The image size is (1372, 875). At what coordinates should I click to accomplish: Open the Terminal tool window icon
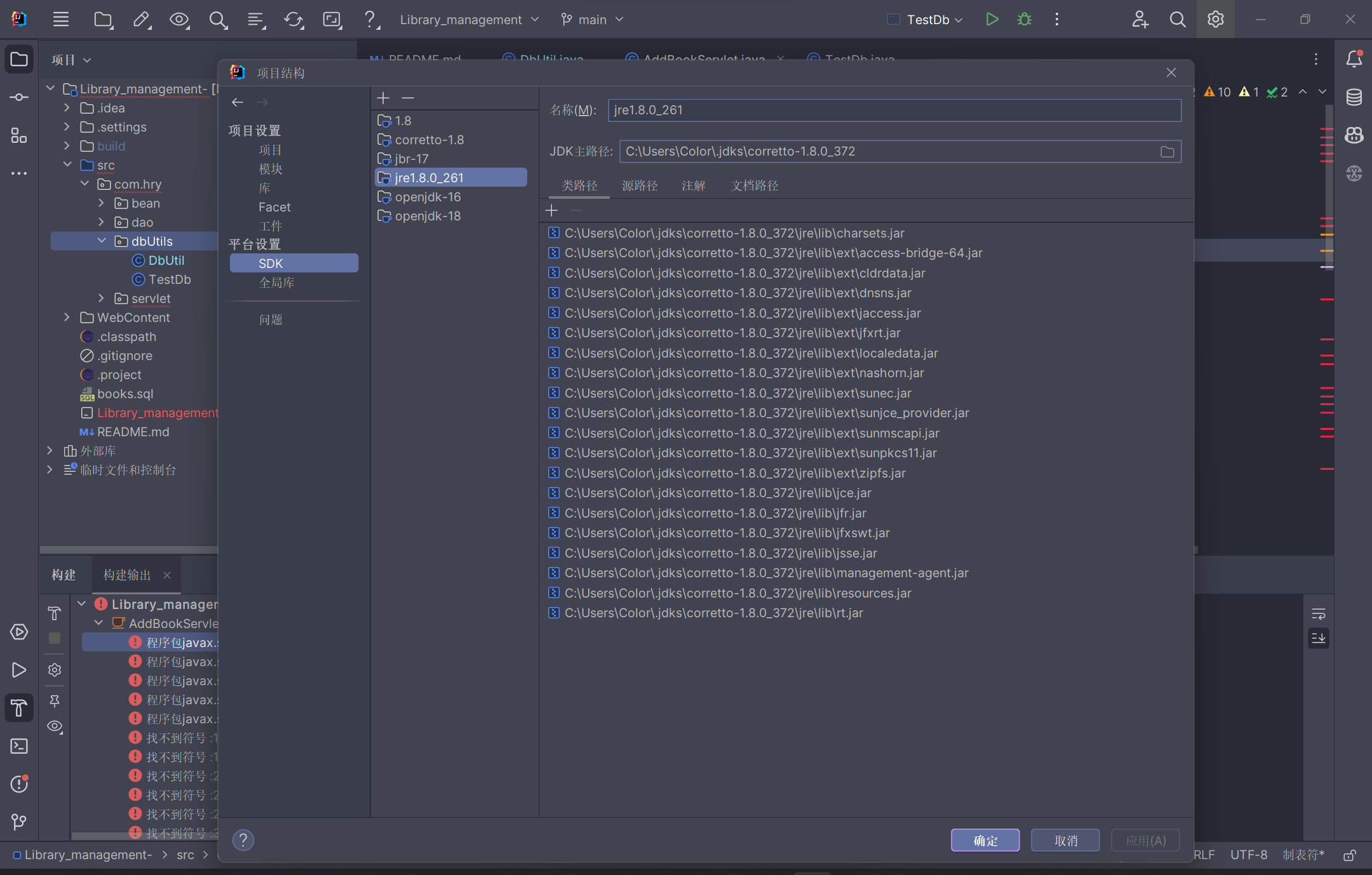[x=19, y=746]
